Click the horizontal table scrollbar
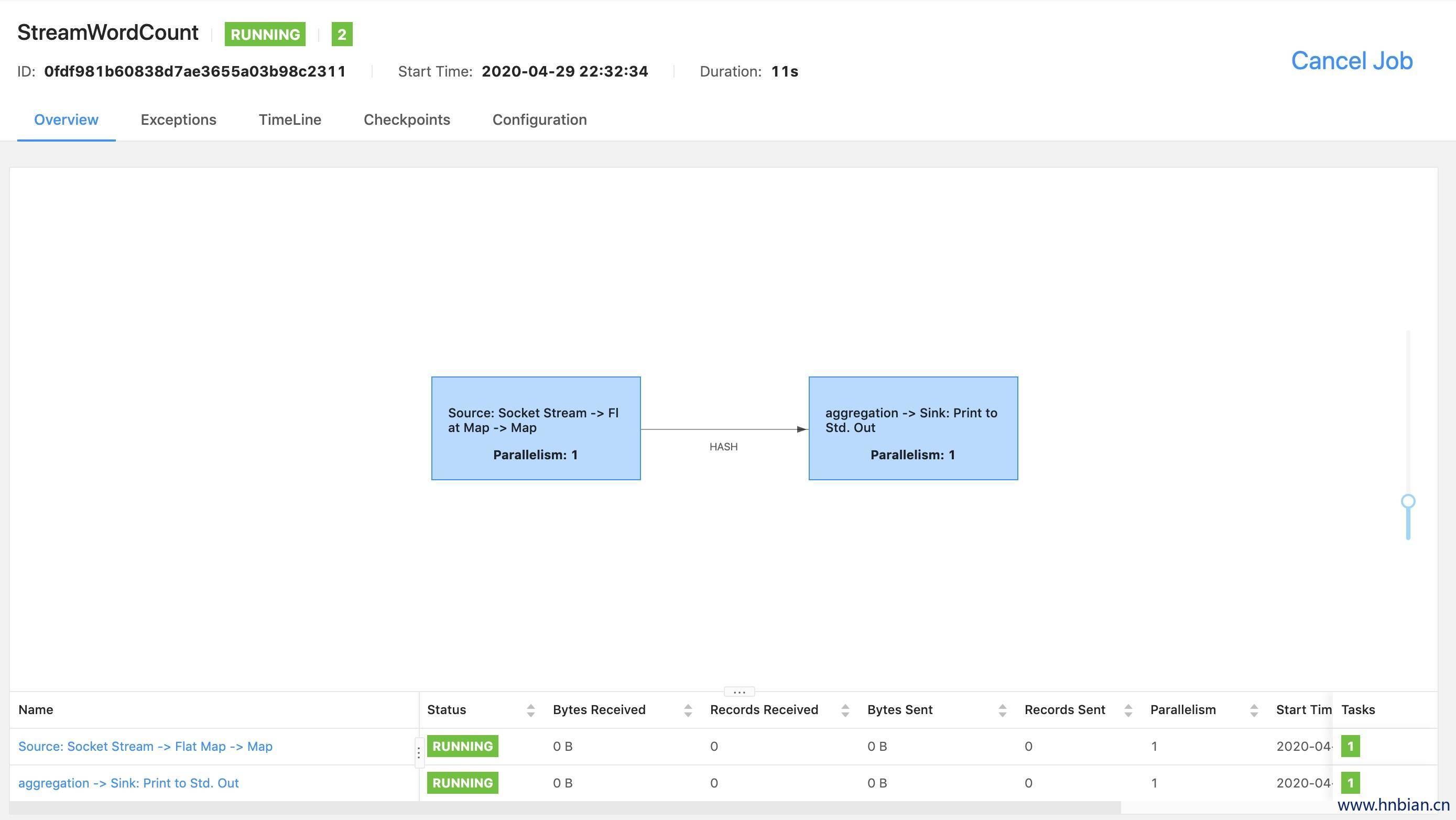1456x820 pixels. point(565,807)
